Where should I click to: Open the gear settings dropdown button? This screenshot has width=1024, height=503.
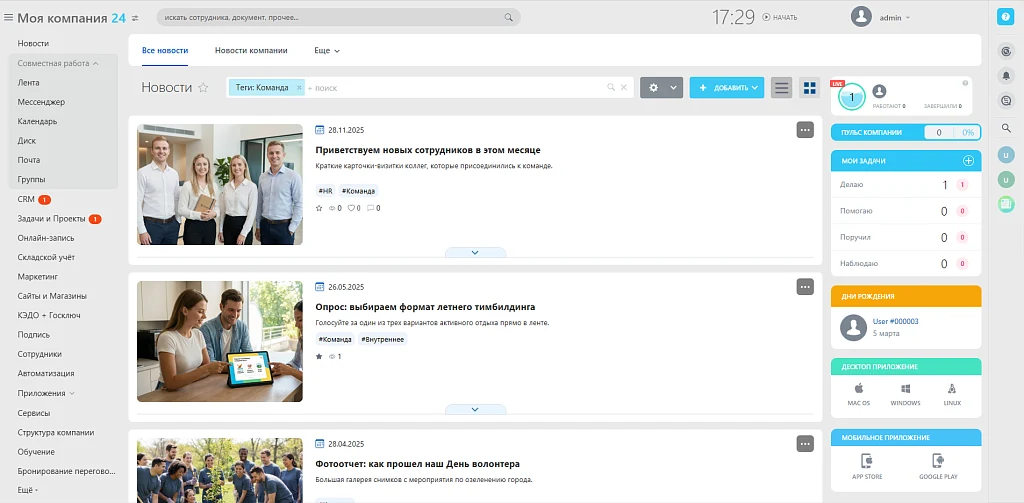(662, 88)
